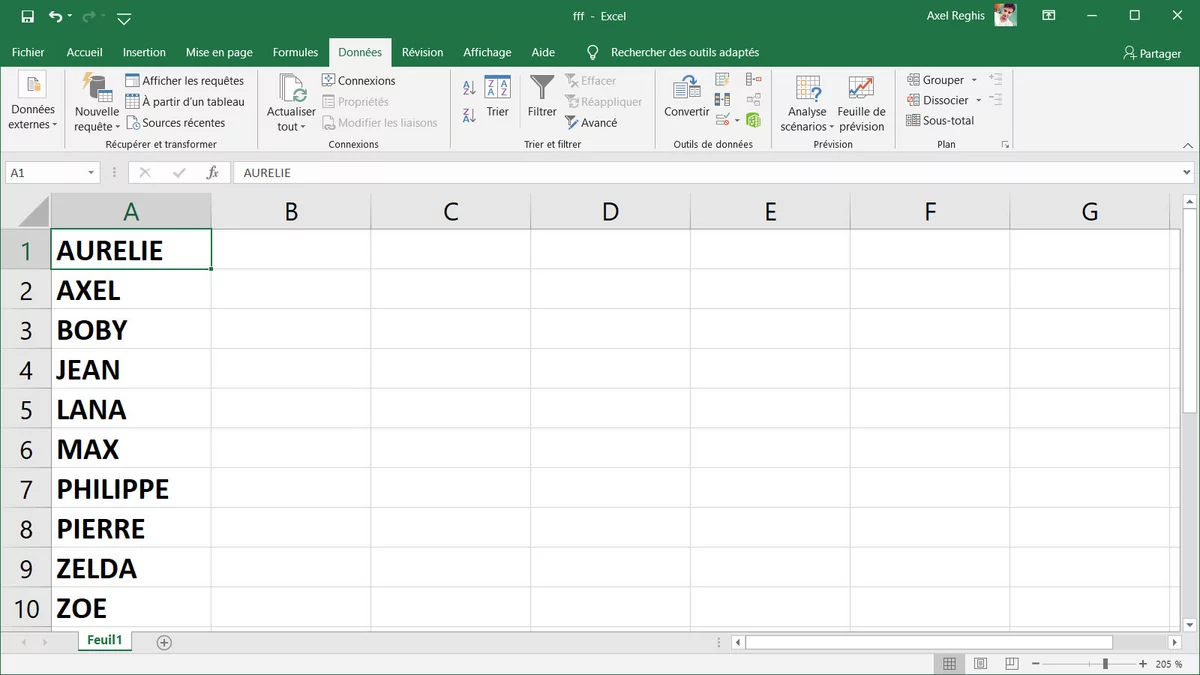
Task: Click the zoom in plus button
Action: coord(1143,664)
